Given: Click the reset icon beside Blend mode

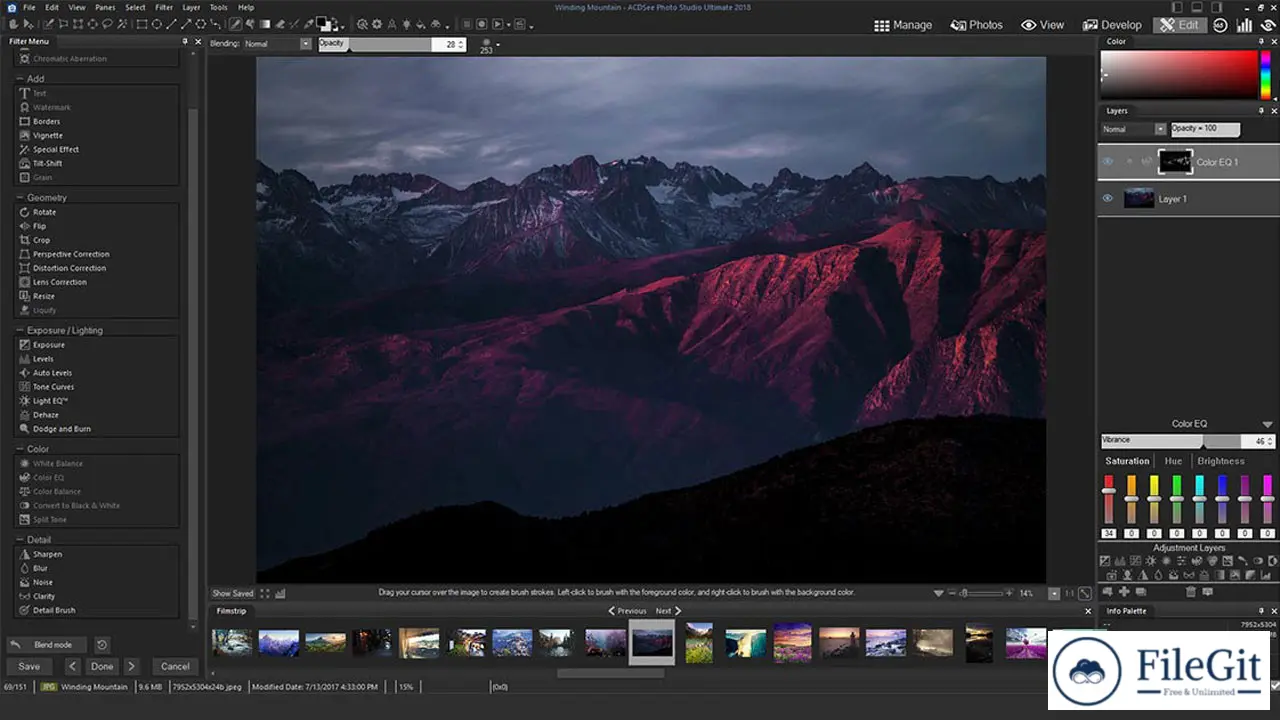Looking at the screenshot, I should pyautogui.click(x=102, y=645).
